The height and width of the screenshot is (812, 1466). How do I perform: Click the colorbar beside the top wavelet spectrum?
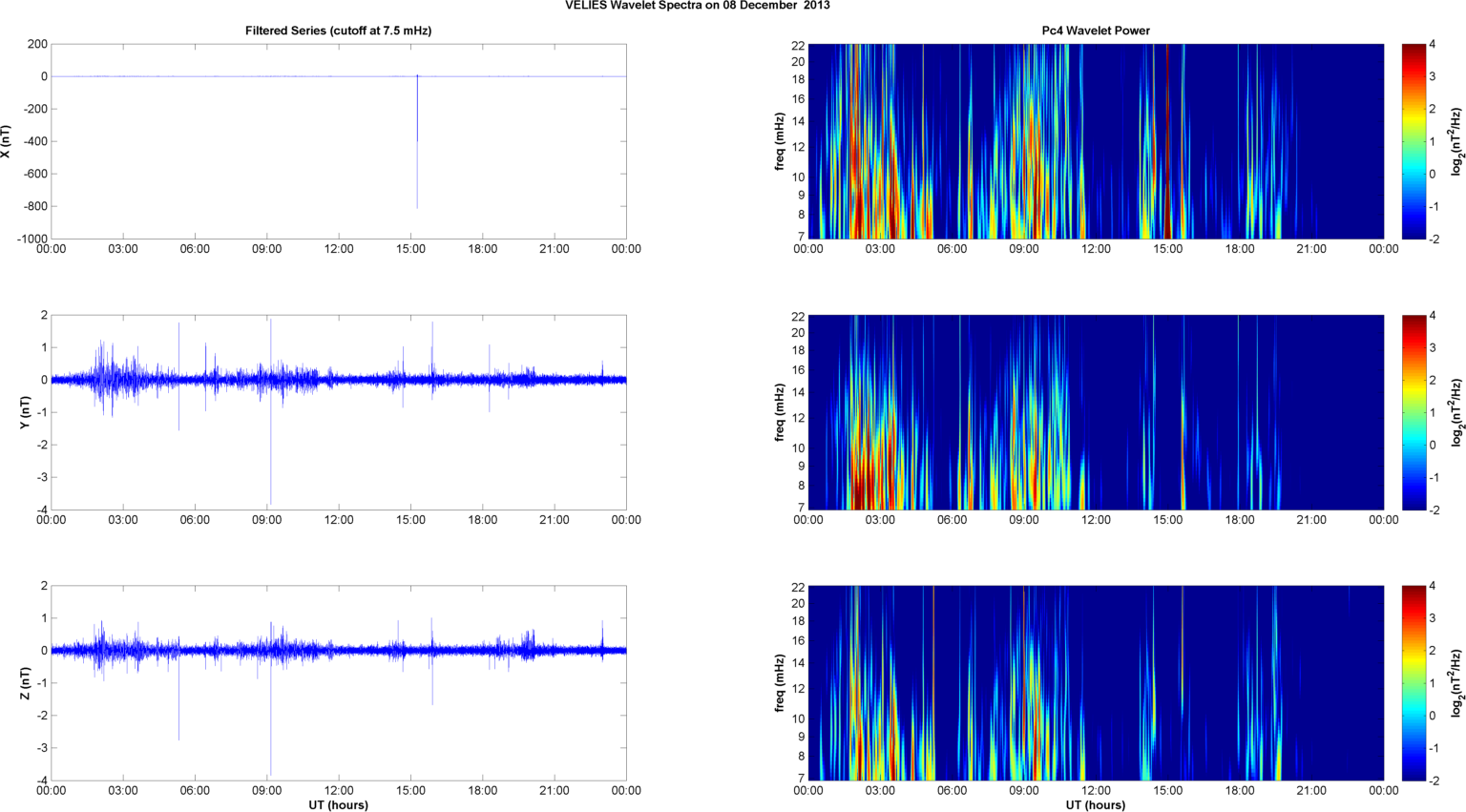[1414, 141]
